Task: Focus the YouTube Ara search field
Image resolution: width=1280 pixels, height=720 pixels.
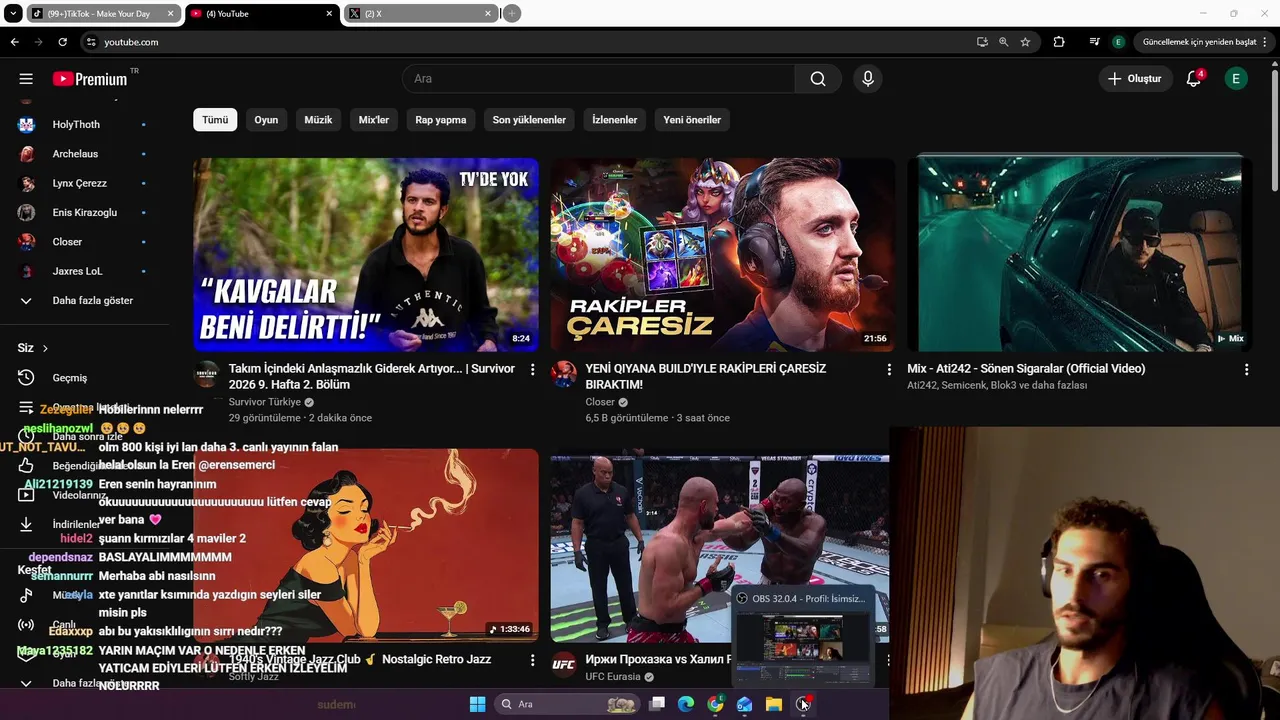Action: point(598,79)
